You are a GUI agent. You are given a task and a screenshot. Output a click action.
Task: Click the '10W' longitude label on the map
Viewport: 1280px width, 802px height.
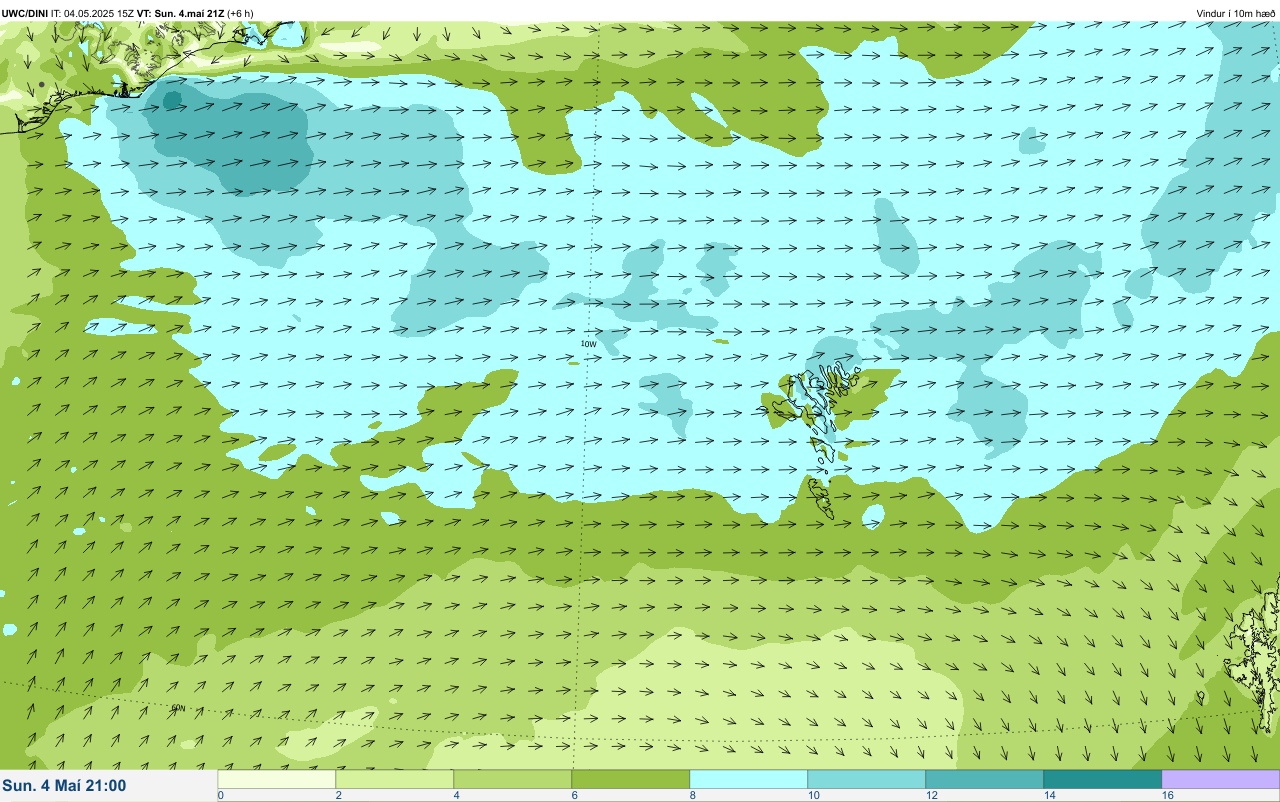(x=589, y=344)
